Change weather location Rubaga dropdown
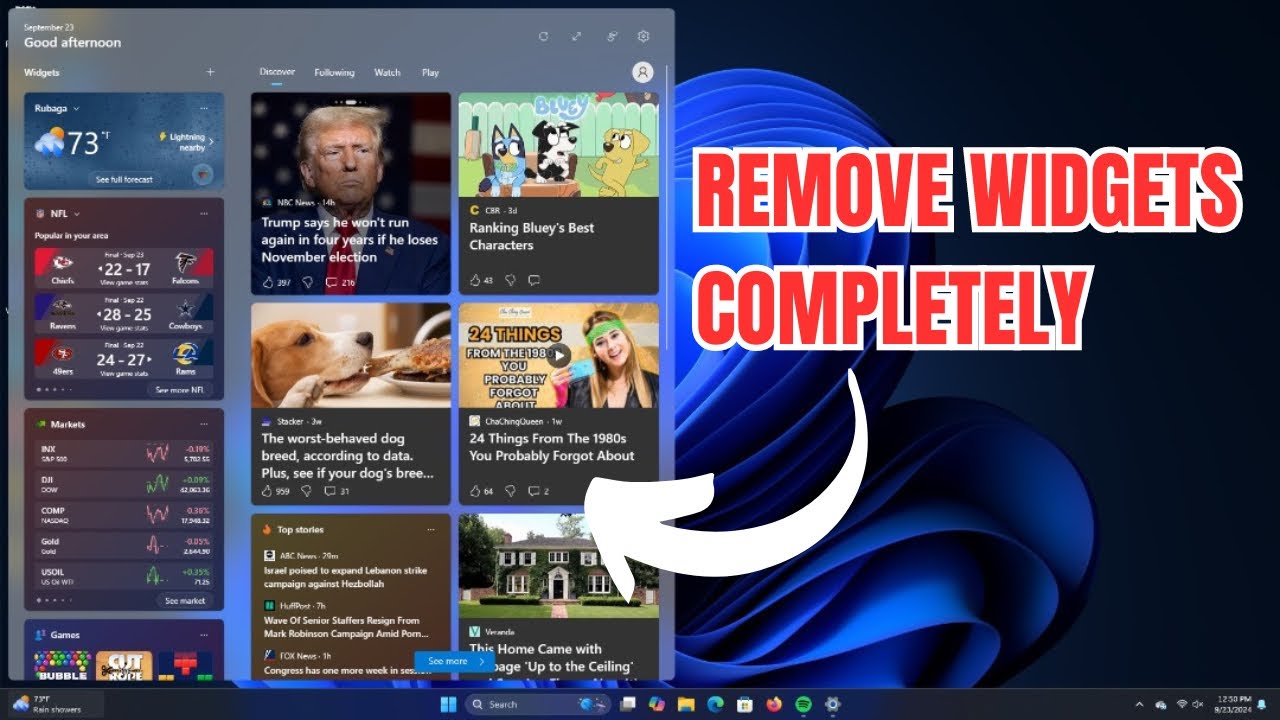Image resolution: width=1280 pixels, height=720 pixels. tap(57, 108)
